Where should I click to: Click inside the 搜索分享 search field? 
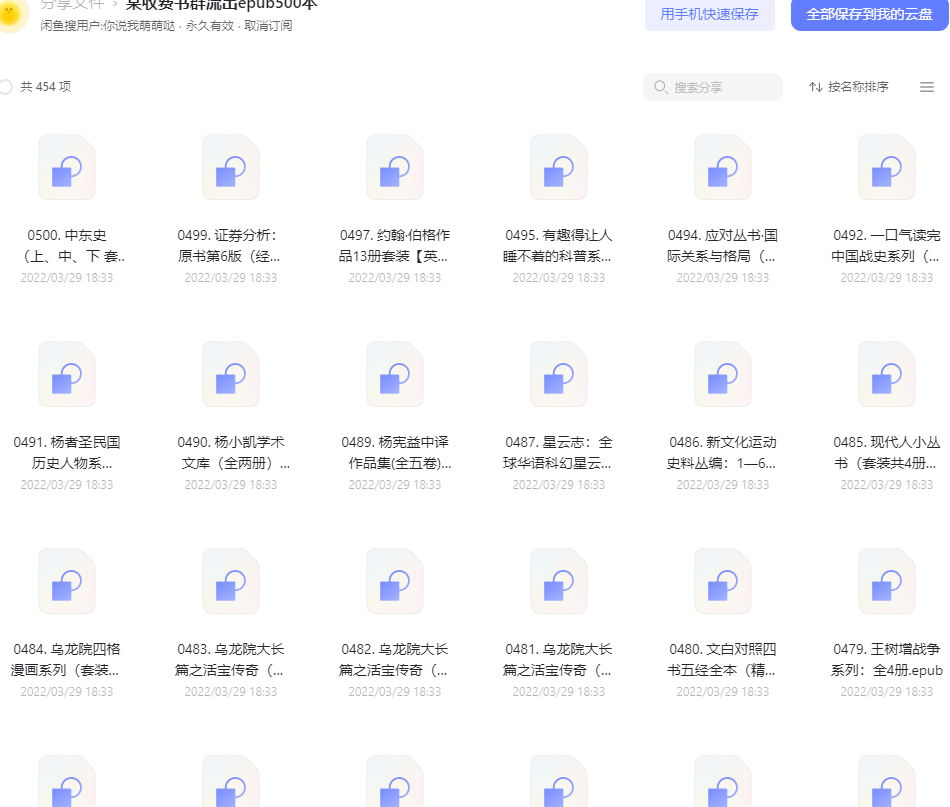pos(712,87)
